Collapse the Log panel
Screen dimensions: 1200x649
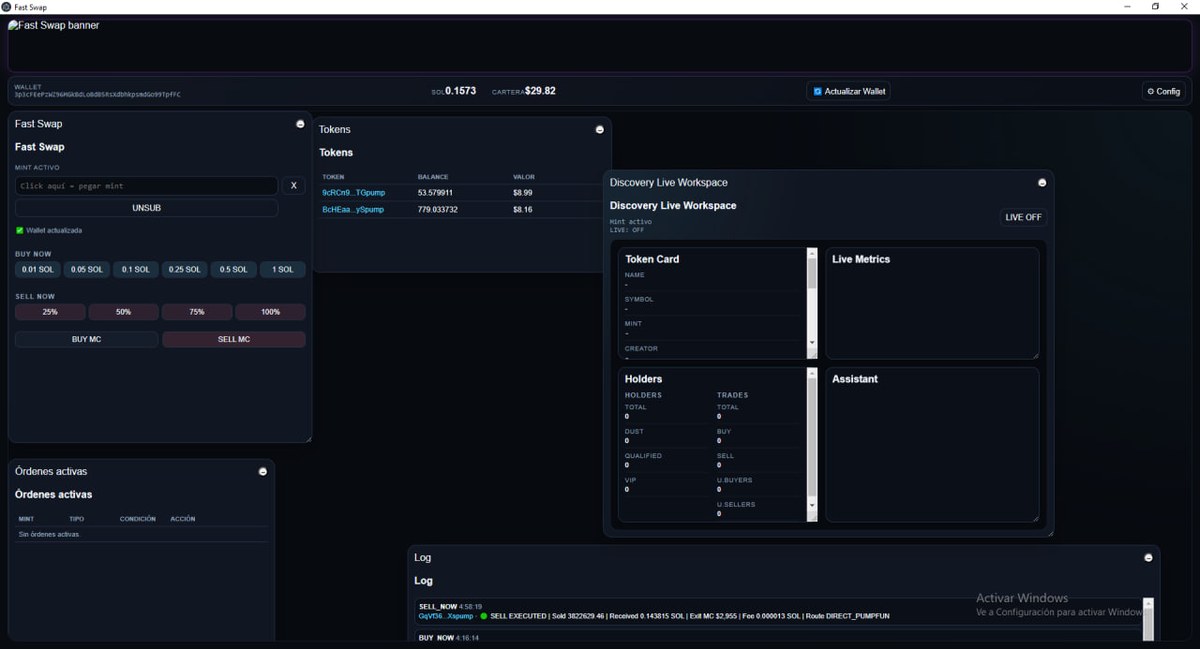coord(1148,557)
